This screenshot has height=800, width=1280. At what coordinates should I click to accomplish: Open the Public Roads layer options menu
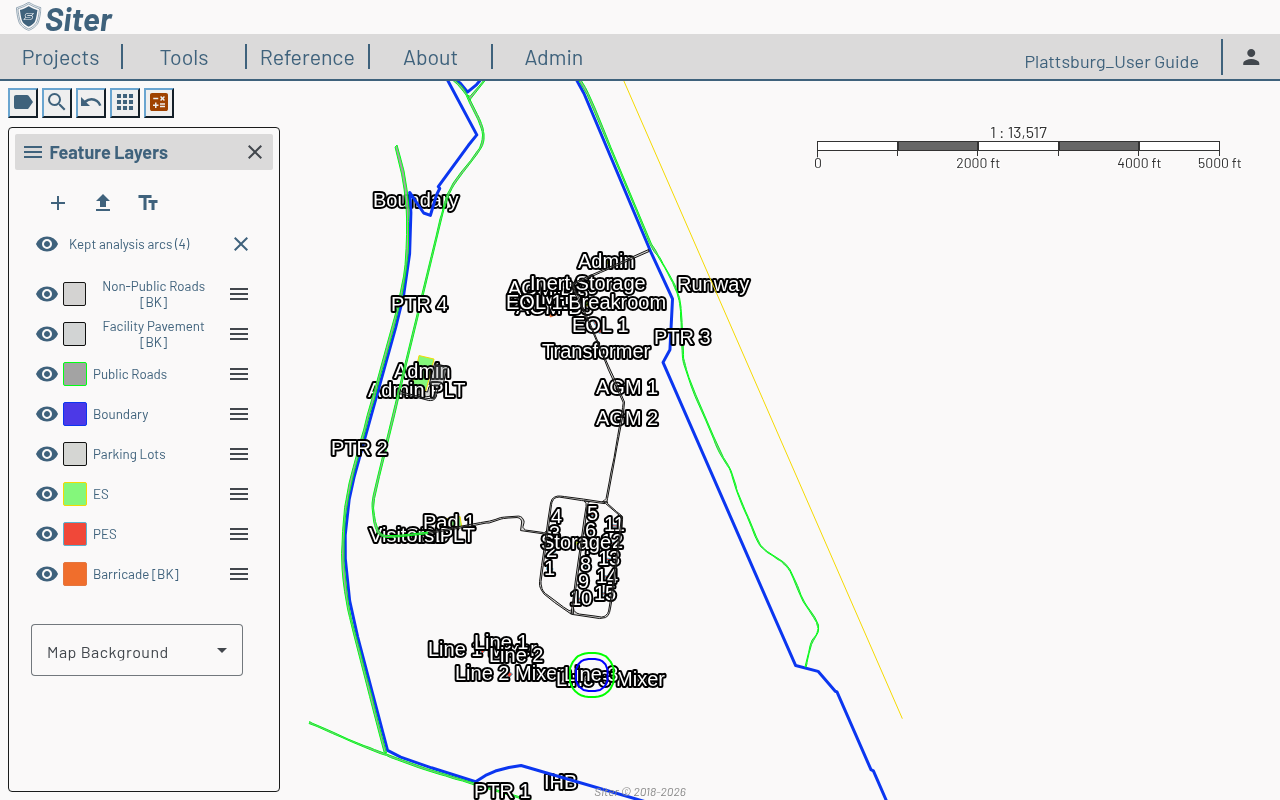click(x=239, y=374)
